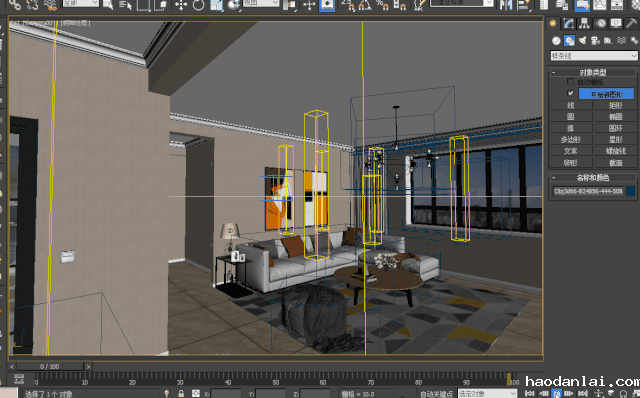The width and height of the screenshot is (640, 398).
Task: Enable the 自动栅格 AutoGrid checkbox
Action: (571, 82)
